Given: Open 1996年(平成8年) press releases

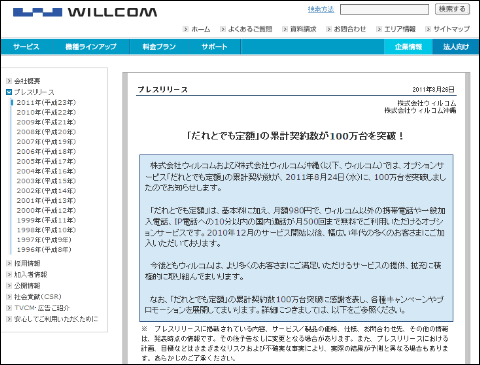Looking at the screenshot, I should (44, 249).
